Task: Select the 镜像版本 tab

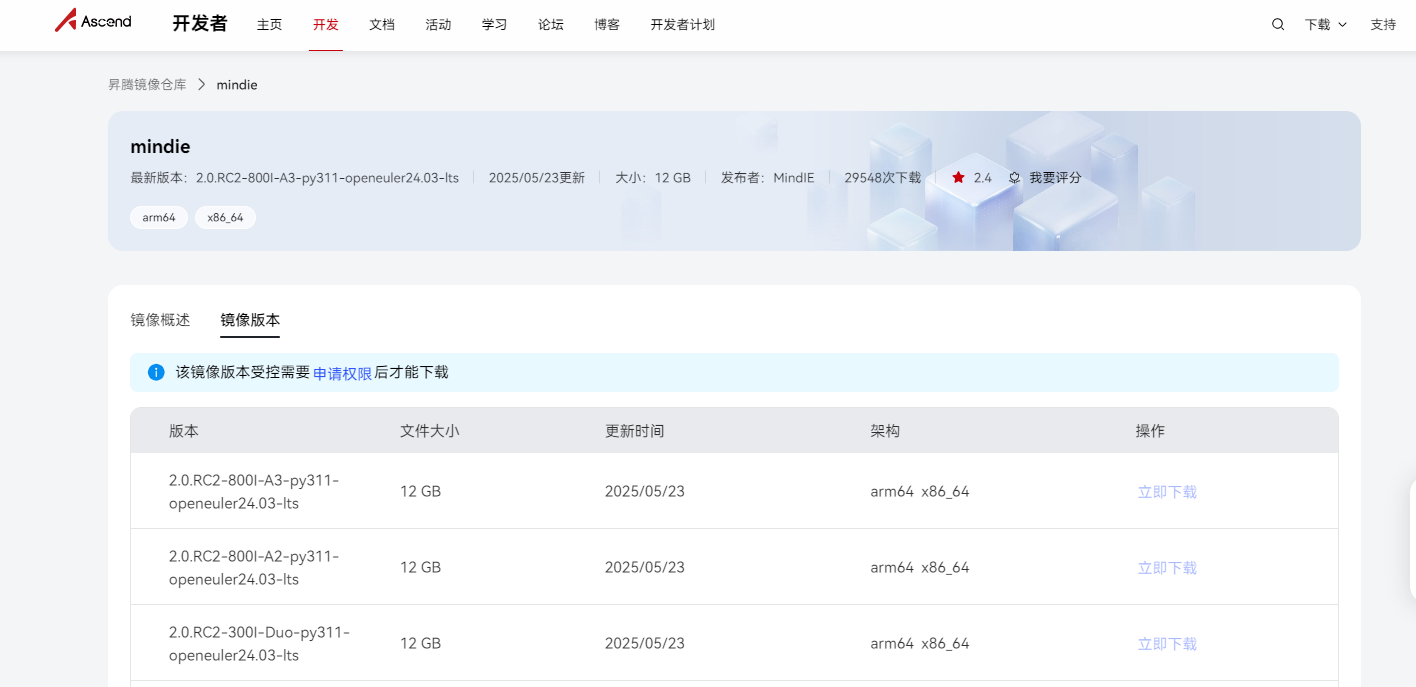Action: [x=250, y=320]
